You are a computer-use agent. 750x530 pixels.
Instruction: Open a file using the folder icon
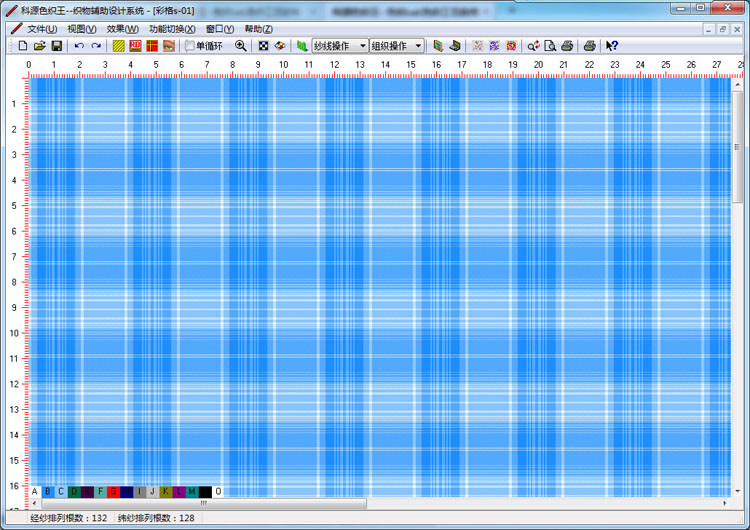coord(40,46)
